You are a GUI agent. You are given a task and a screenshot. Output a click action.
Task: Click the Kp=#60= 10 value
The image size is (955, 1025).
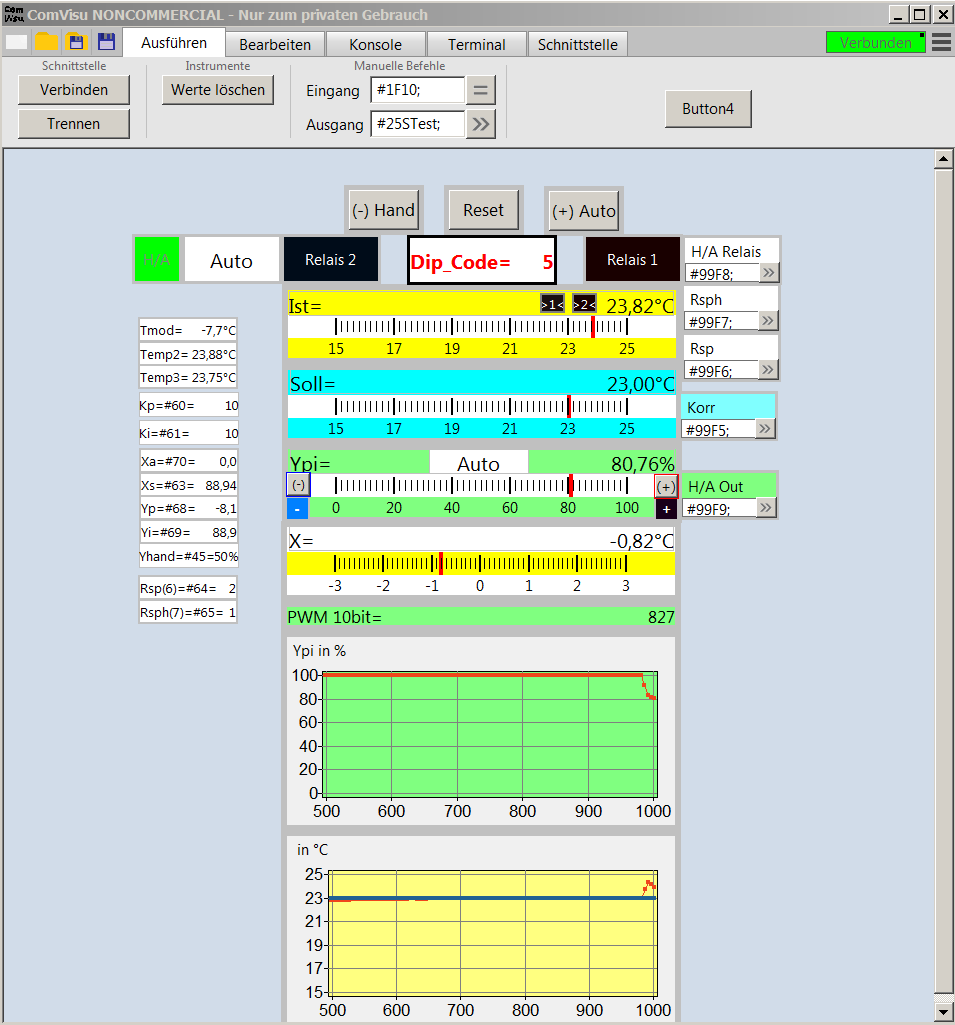[189, 405]
